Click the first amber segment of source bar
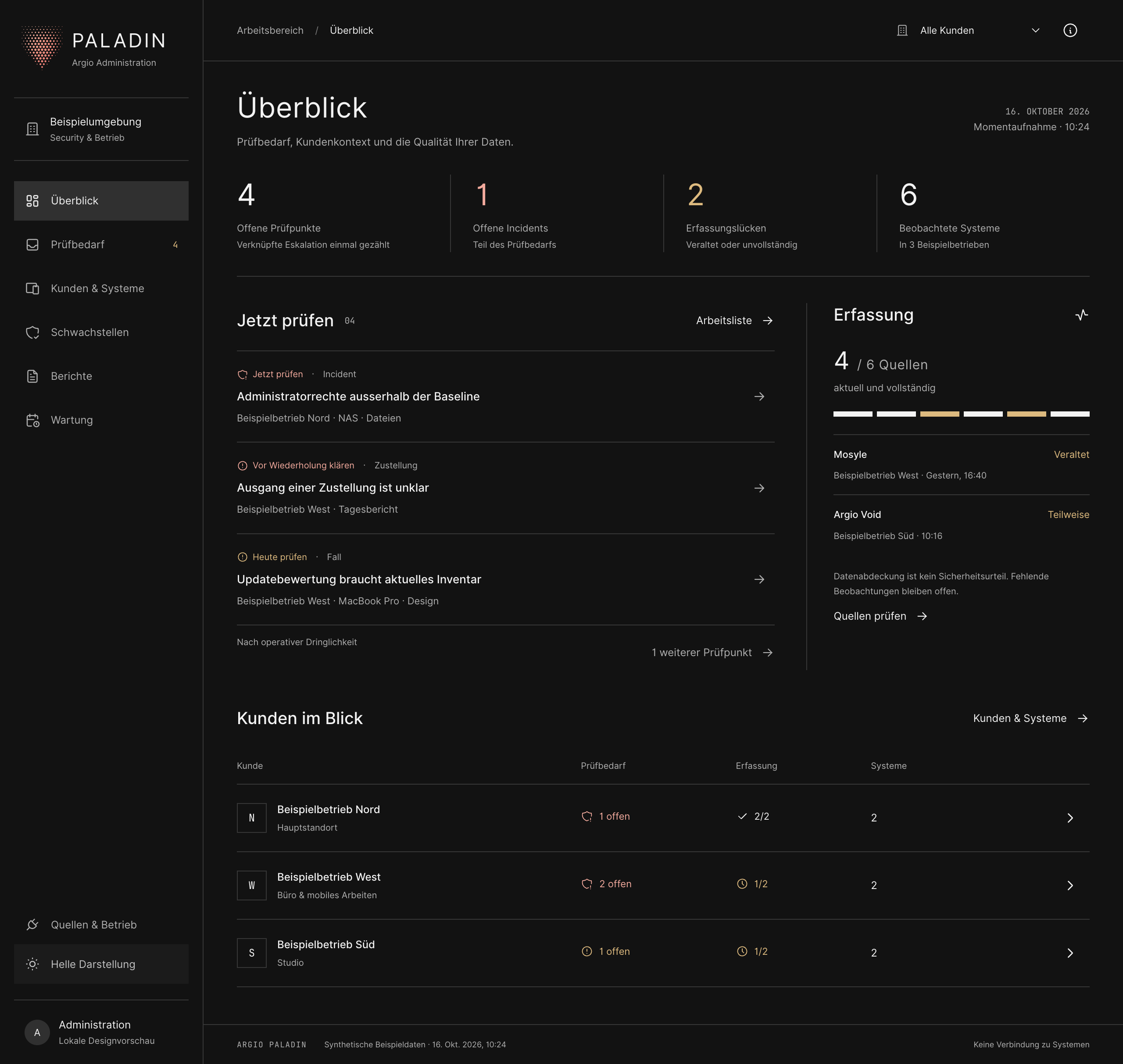1123x1064 pixels. click(x=939, y=414)
